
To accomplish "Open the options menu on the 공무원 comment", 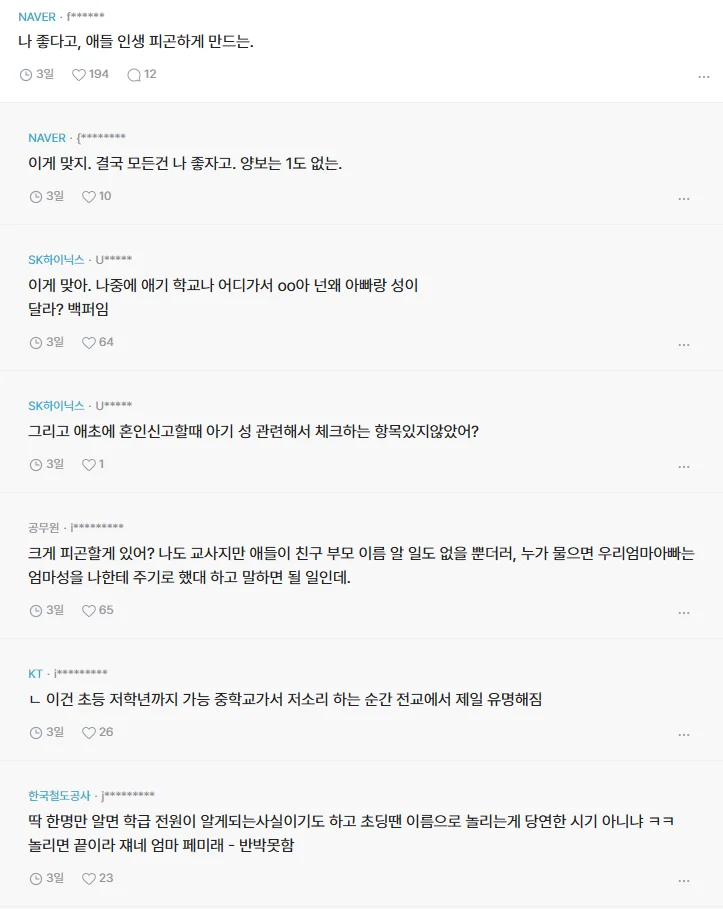I will (684, 612).
